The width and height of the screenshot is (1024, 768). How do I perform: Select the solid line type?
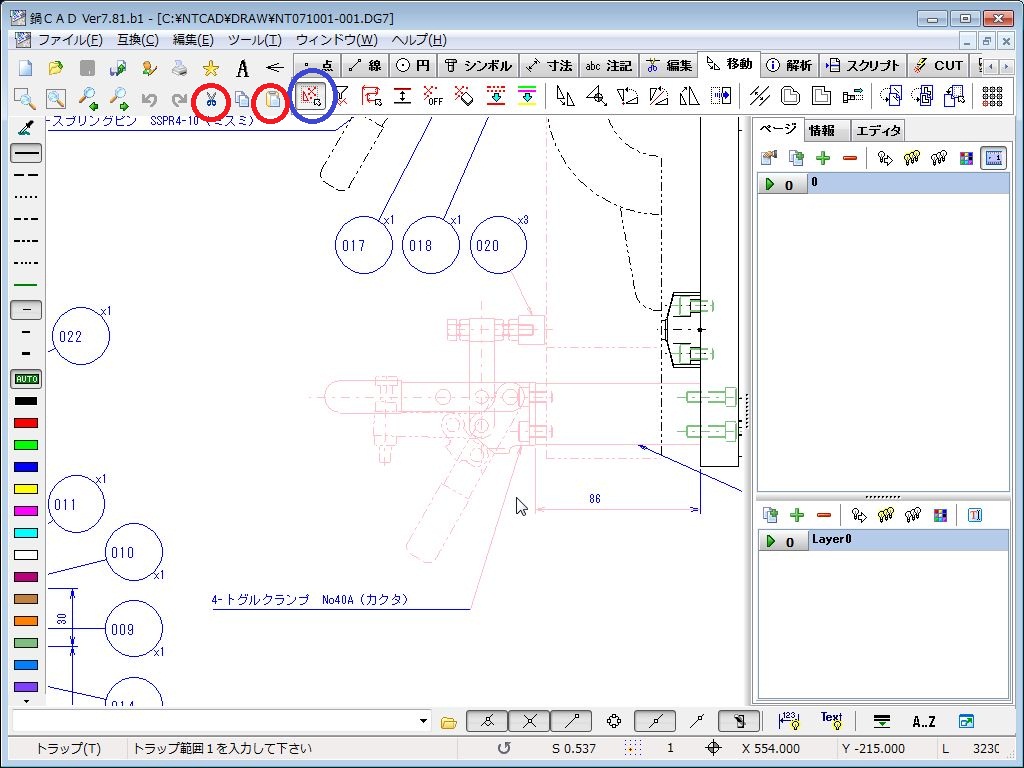pos(26,153)
